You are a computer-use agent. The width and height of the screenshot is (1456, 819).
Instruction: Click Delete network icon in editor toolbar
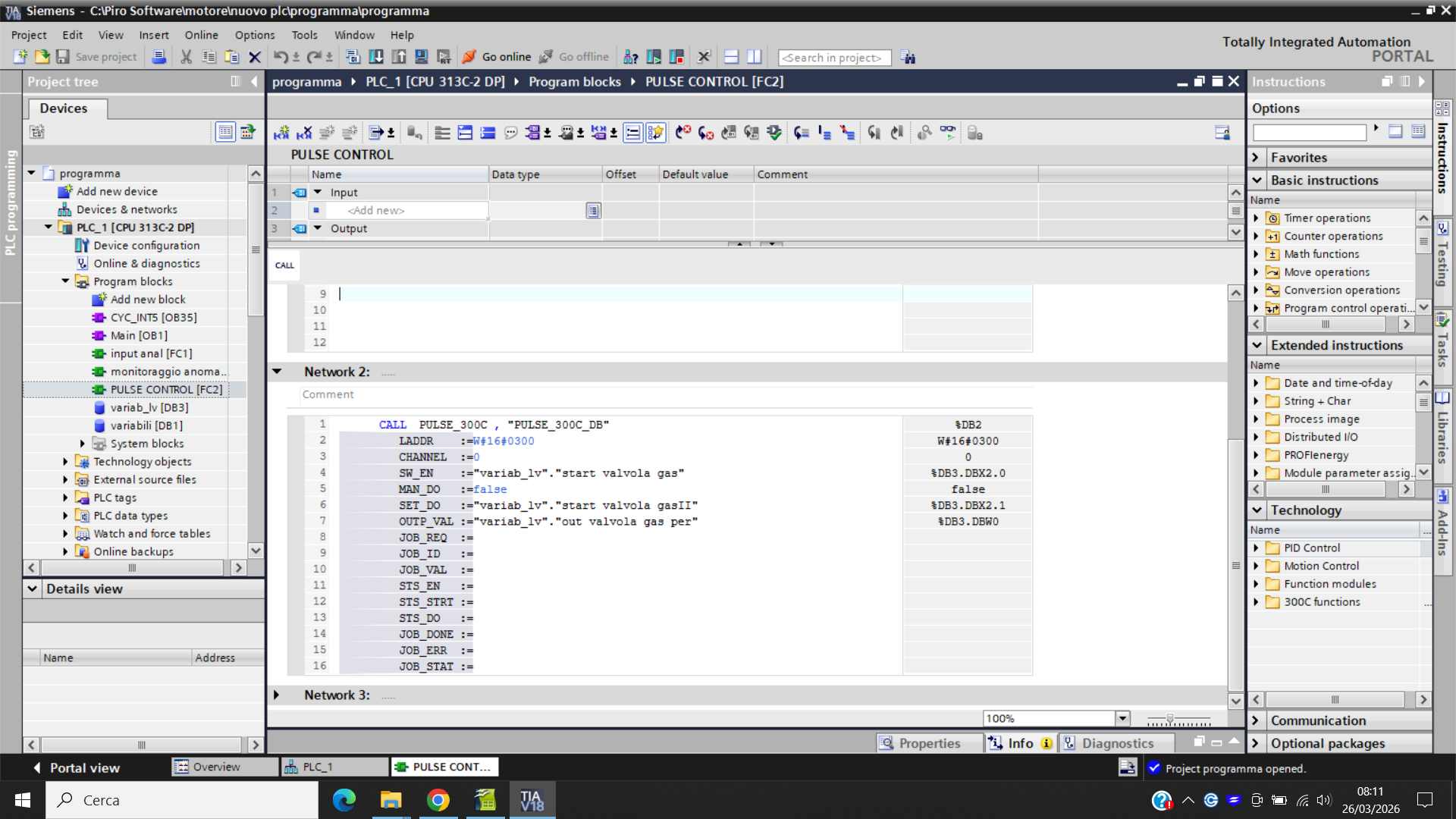pyautogui.click(x=304, y=133)
